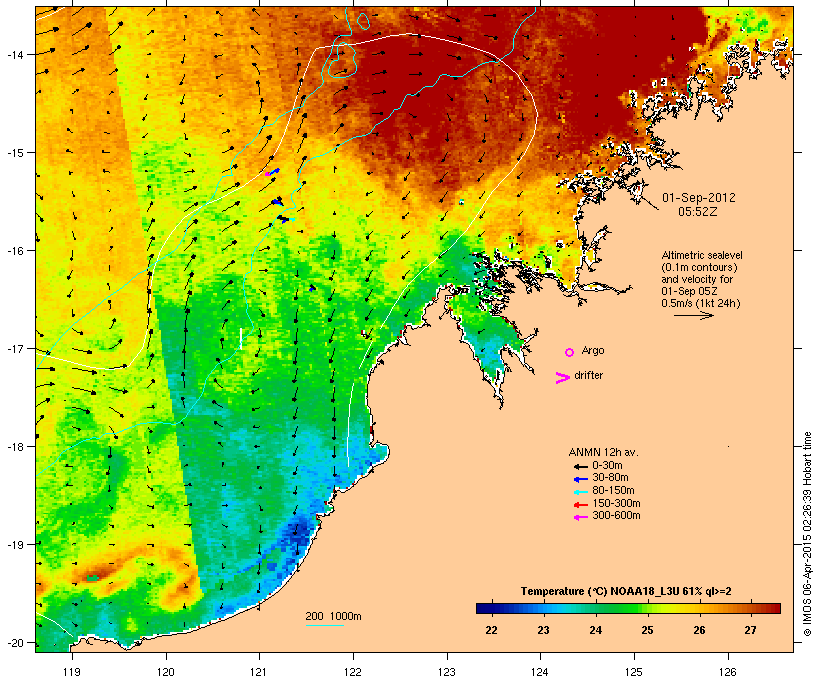Click the latitude axis label -20
The height and width of the screenshot is (680, 820).
point(14,643)
